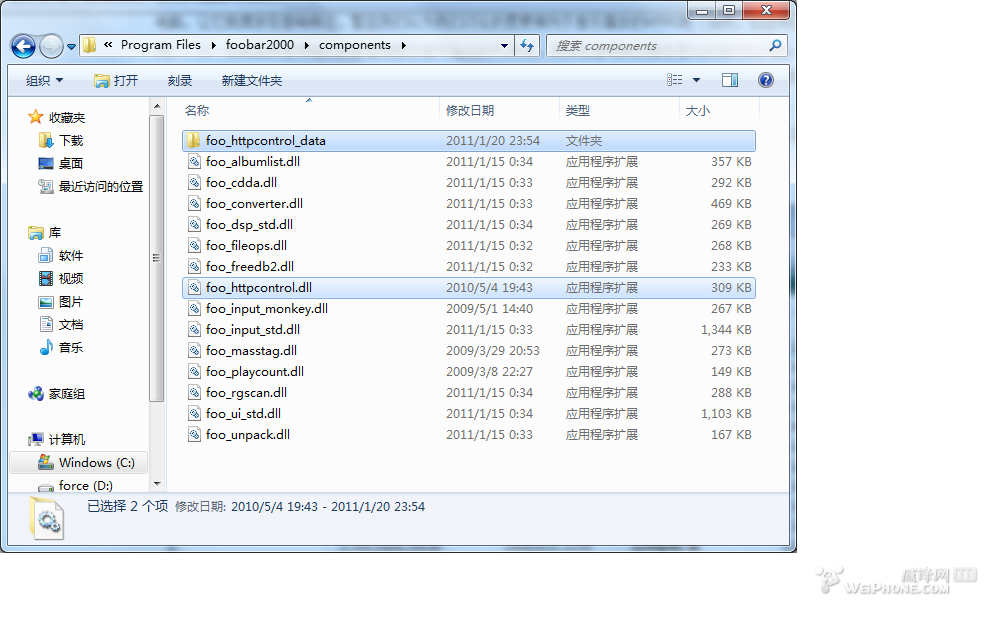Viewport: 1008px width, 630px height.
Task: Select the foo_rgscan.dll file icon
Action: coord(194,393)
